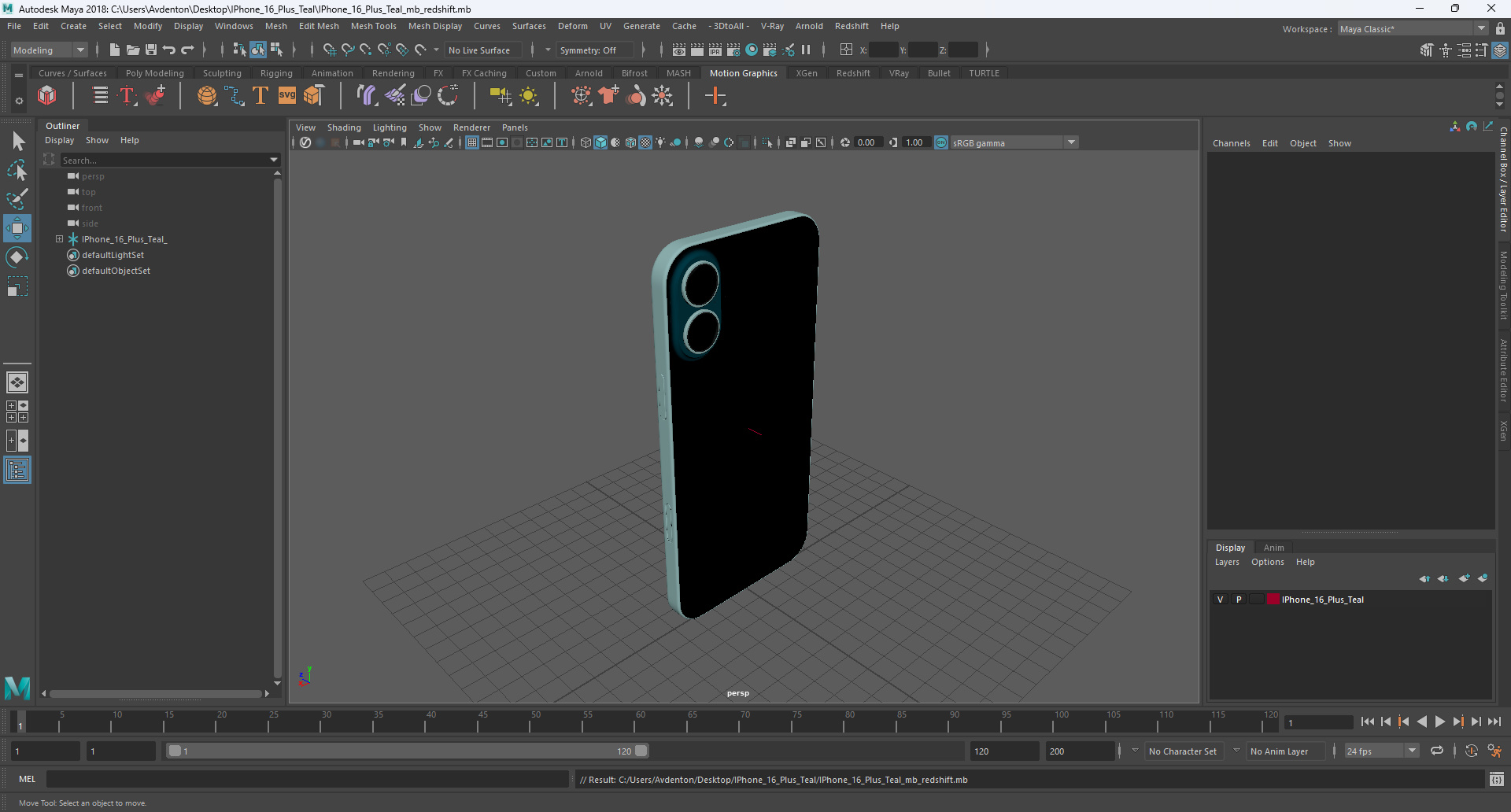Viewport: 1511px width, 812px height.
Task: Select the Scale tool in the toolbox
Action: 17,286
